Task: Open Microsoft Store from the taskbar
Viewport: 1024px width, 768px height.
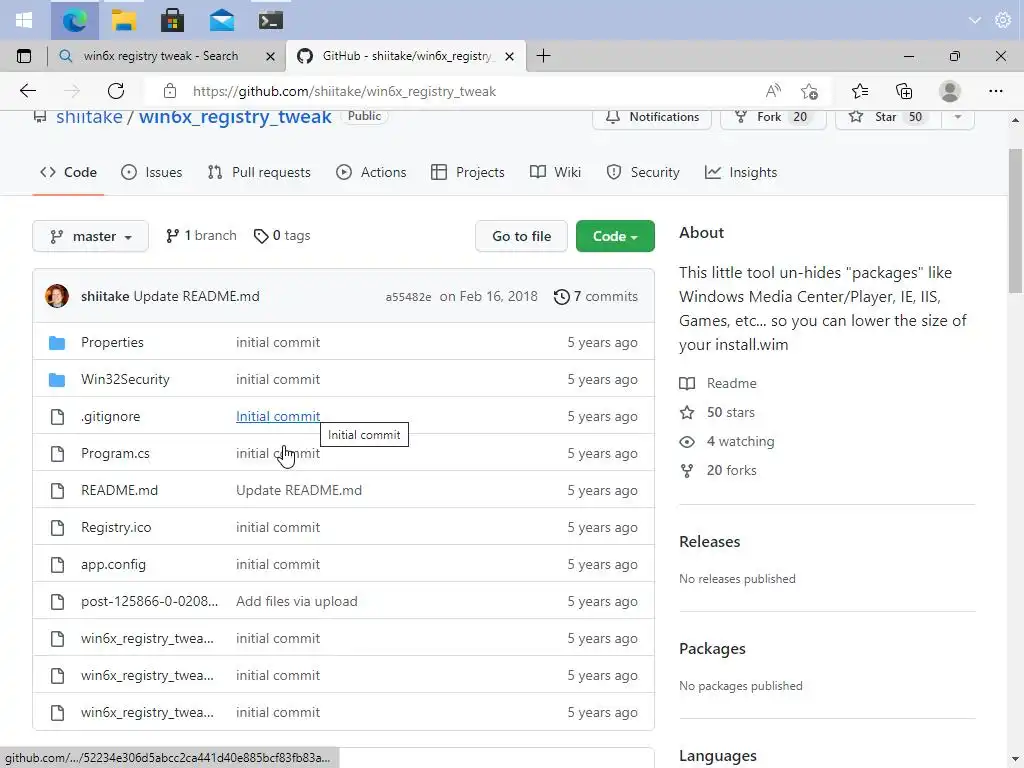Action: 172,20
